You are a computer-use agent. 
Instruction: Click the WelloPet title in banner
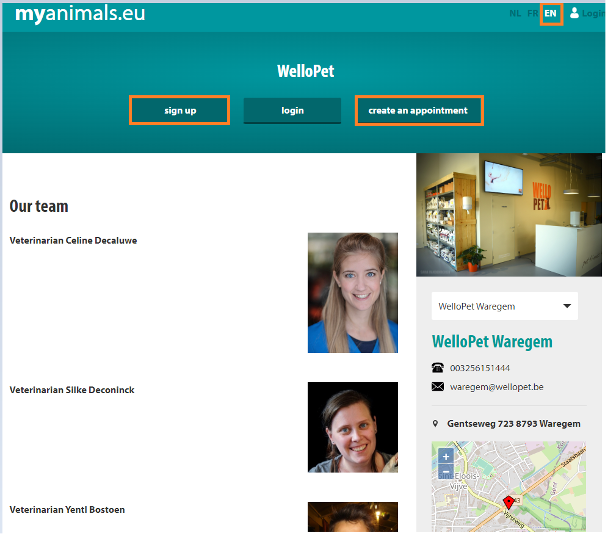pos(305,71)
